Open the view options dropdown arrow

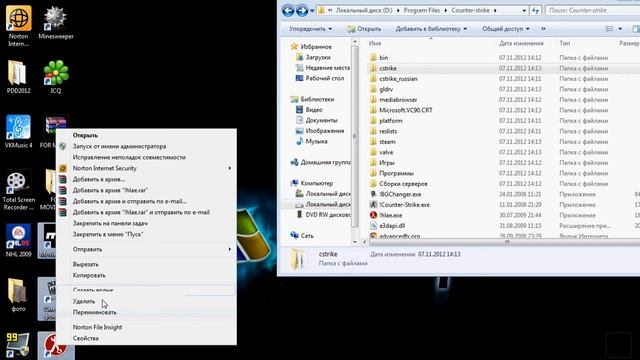620,29
